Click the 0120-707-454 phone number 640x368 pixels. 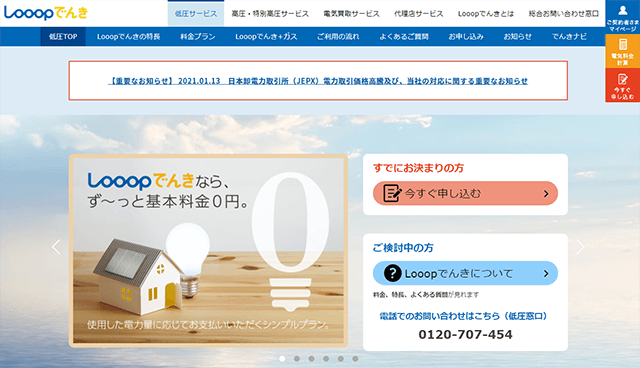465,335
